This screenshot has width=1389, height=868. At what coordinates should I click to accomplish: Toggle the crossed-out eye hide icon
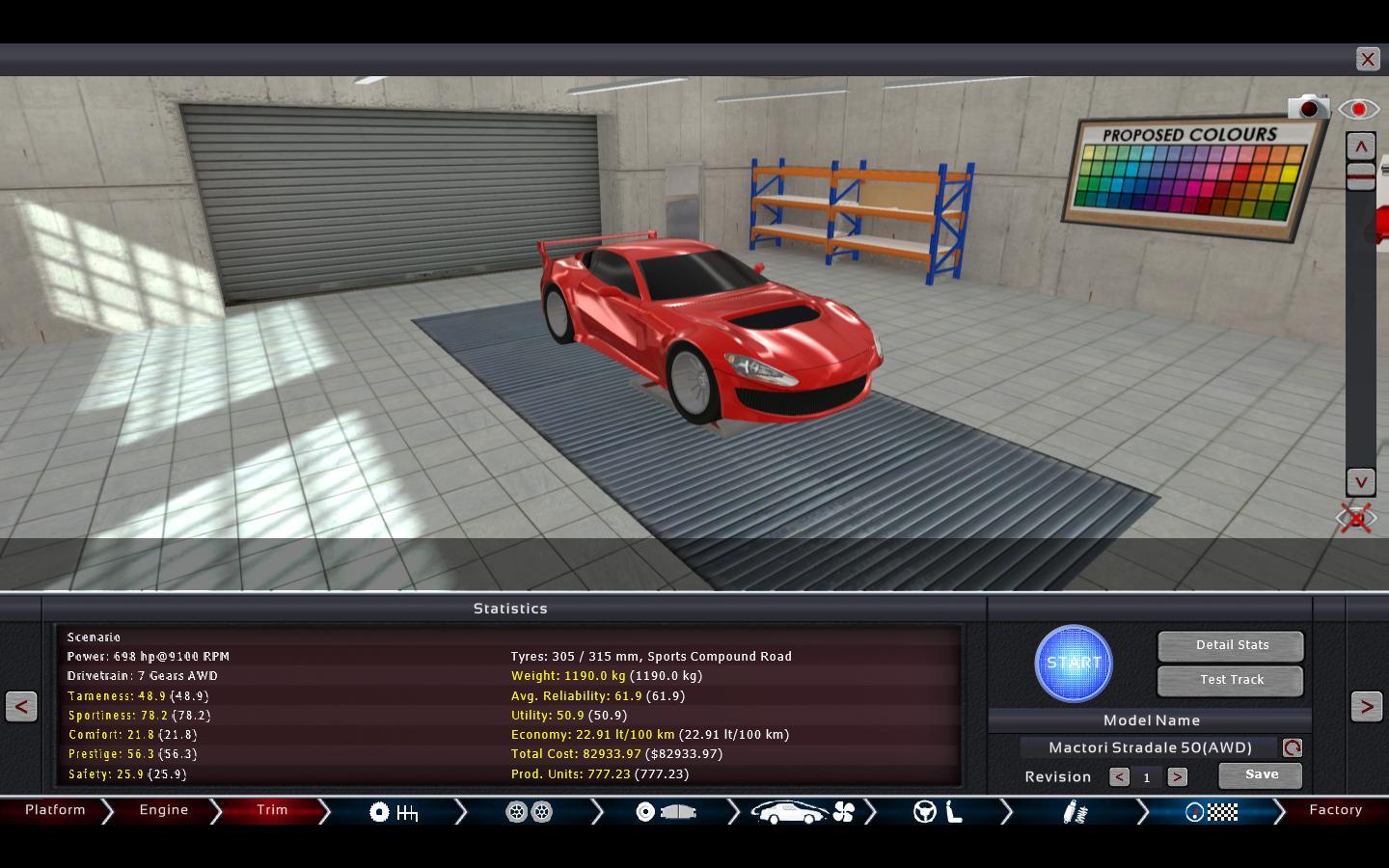coord(1356,519)
